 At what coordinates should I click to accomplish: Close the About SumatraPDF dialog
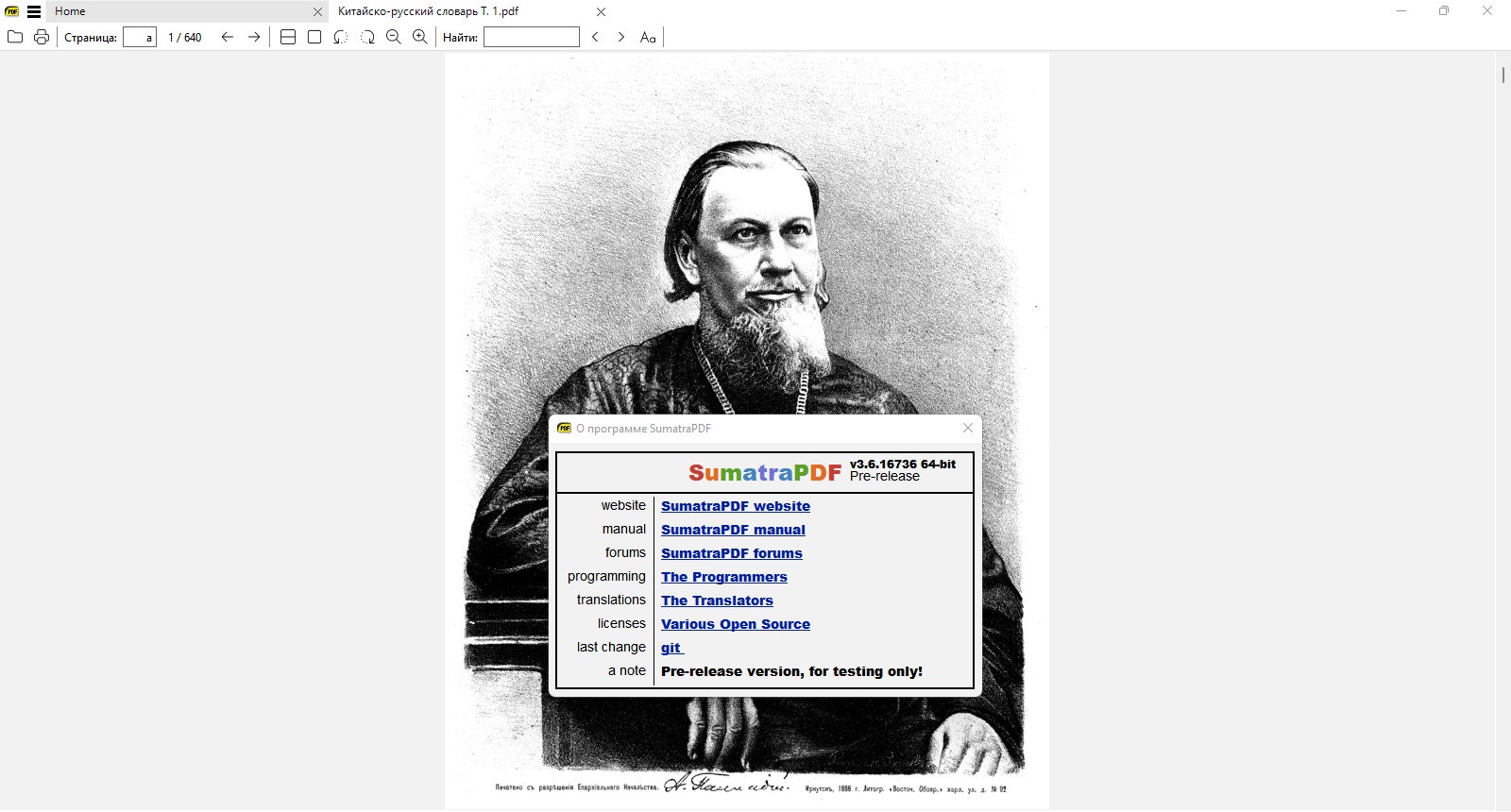point(967,428)
